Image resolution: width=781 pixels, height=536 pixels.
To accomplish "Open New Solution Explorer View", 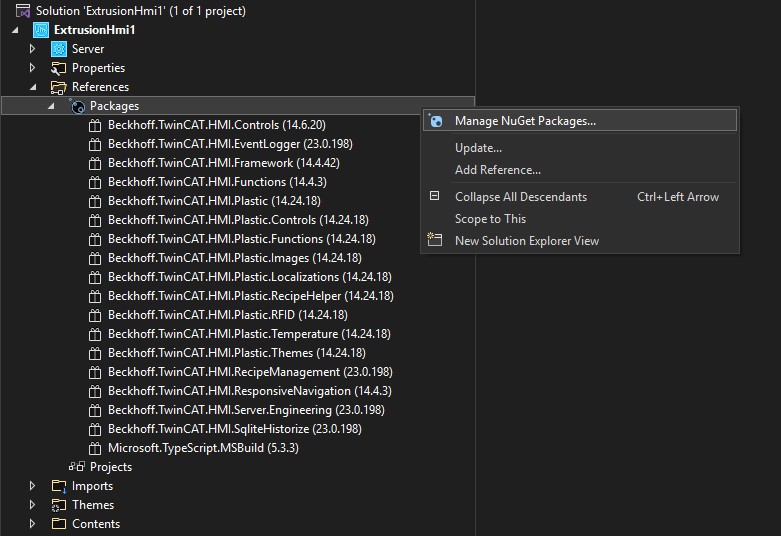I will (580, 241).
